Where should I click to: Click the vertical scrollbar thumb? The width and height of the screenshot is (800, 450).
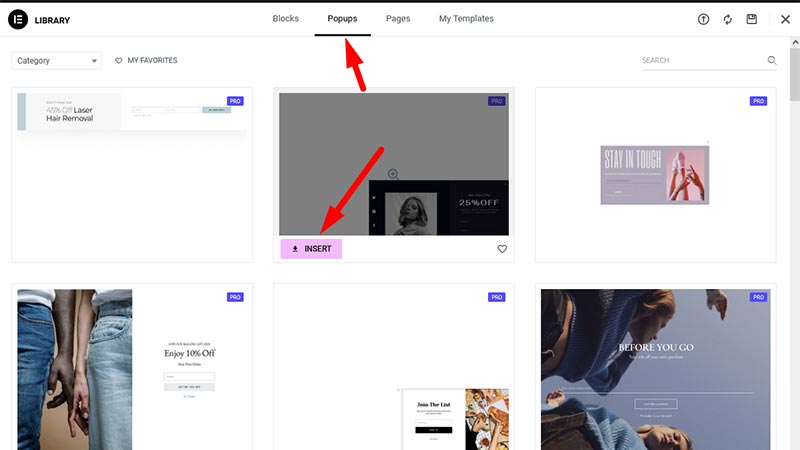[x=795, y=75]
